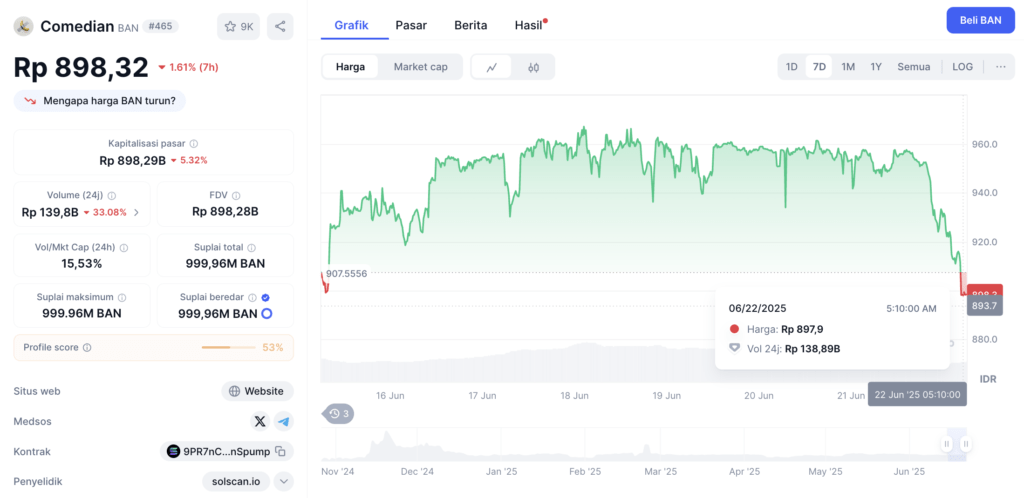Click the 1.61% (7h) change indicator
The height and width of the screenshot is (498, 1024).
pos(188,67)
